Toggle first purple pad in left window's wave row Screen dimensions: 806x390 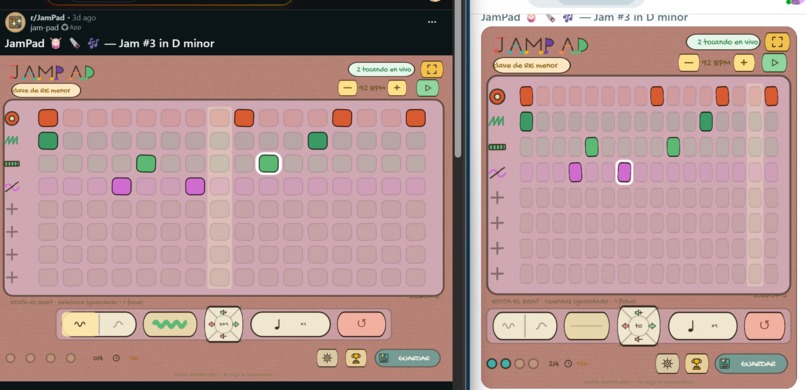pos(122,186)
